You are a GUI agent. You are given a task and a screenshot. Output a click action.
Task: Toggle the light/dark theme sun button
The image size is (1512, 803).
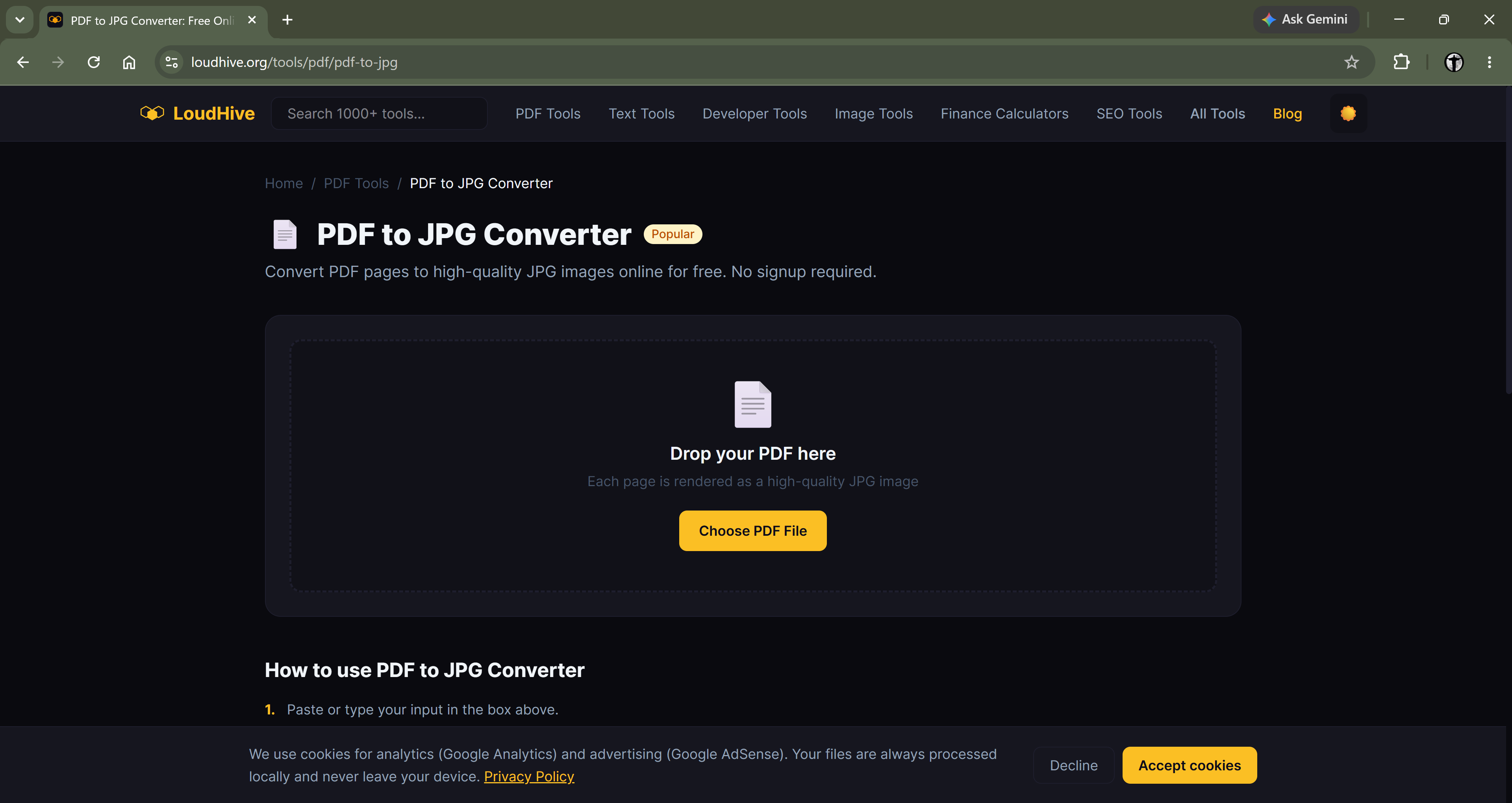point(1348,113)
